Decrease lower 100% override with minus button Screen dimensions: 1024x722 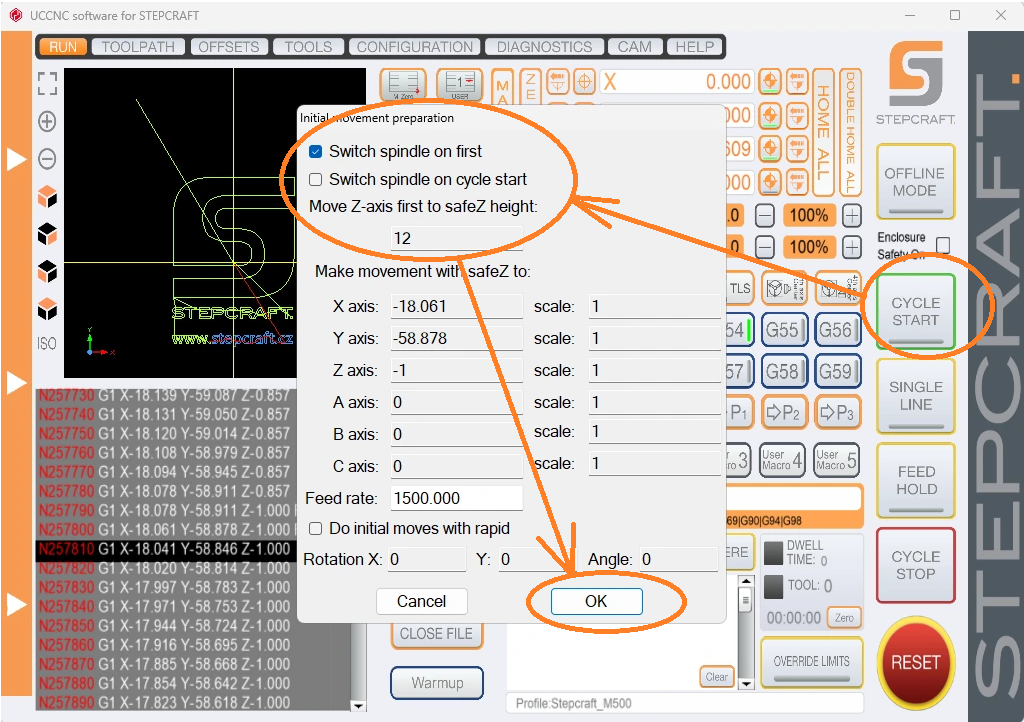tap(765, 247)
